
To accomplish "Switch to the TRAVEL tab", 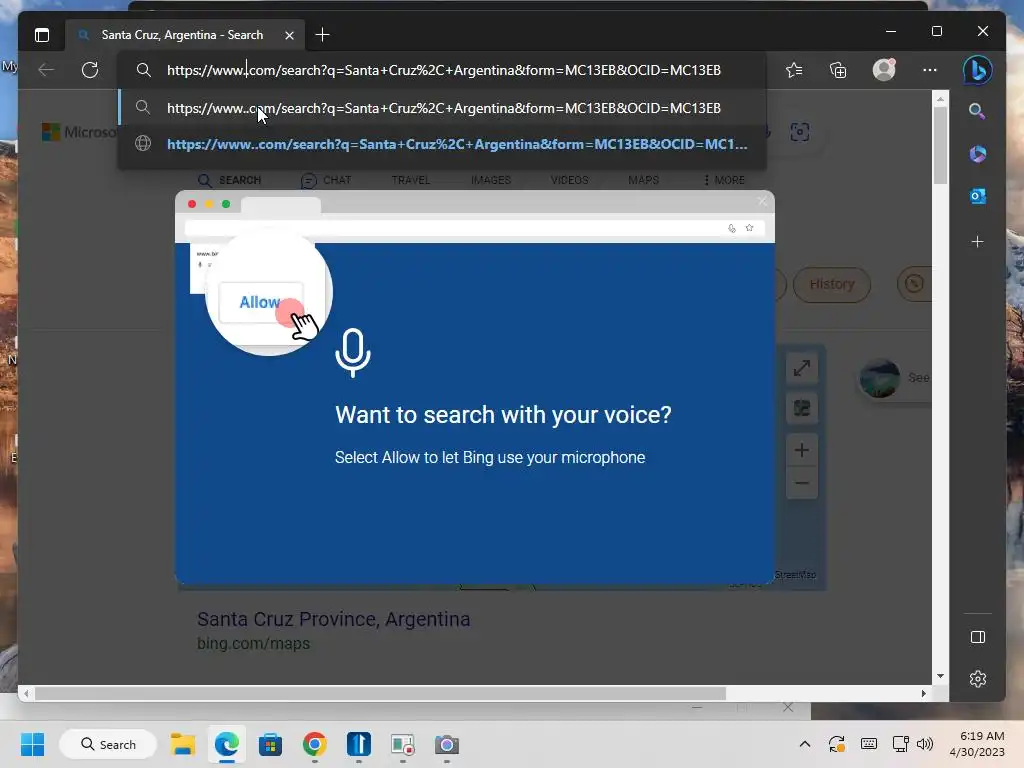I will [411, 180].
